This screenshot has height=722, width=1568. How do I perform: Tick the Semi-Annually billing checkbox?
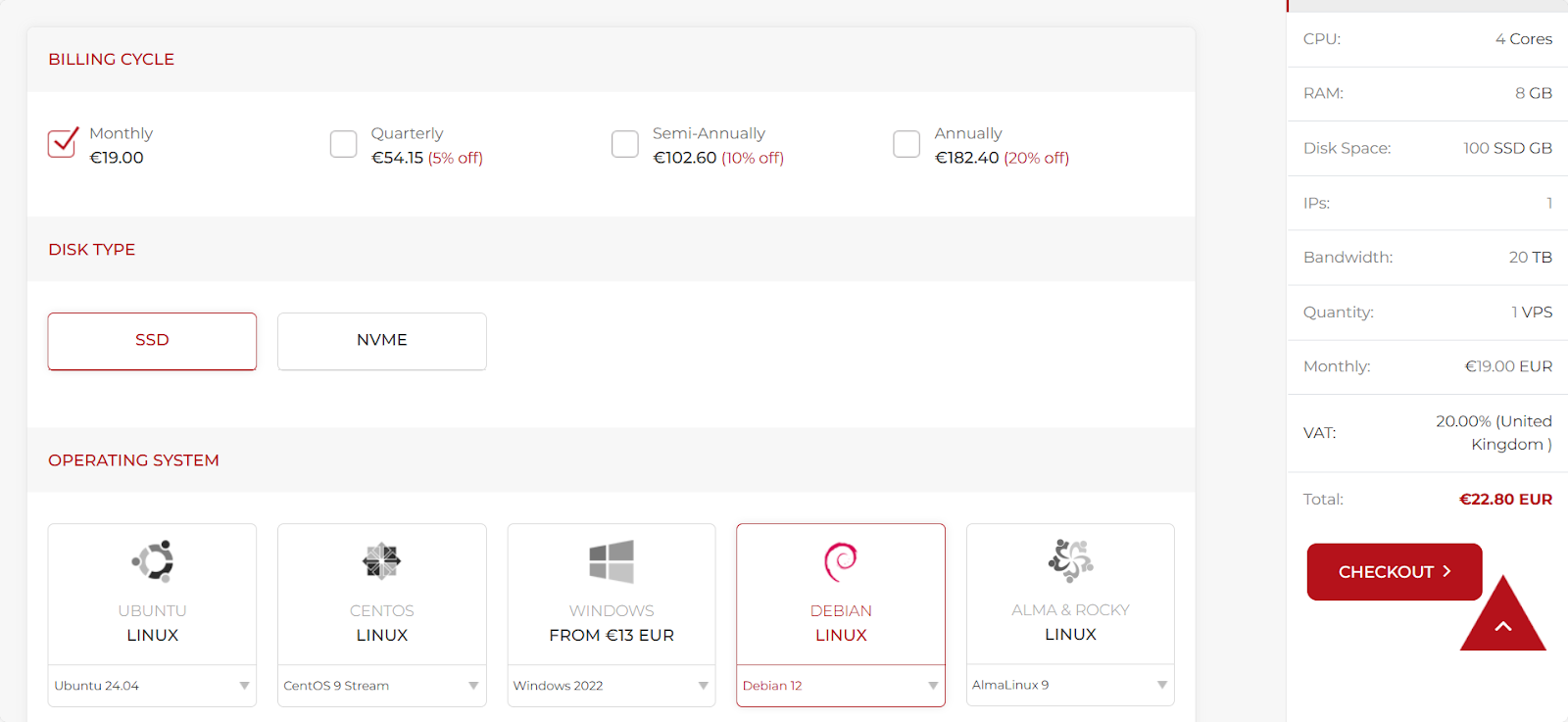[625, 144]
